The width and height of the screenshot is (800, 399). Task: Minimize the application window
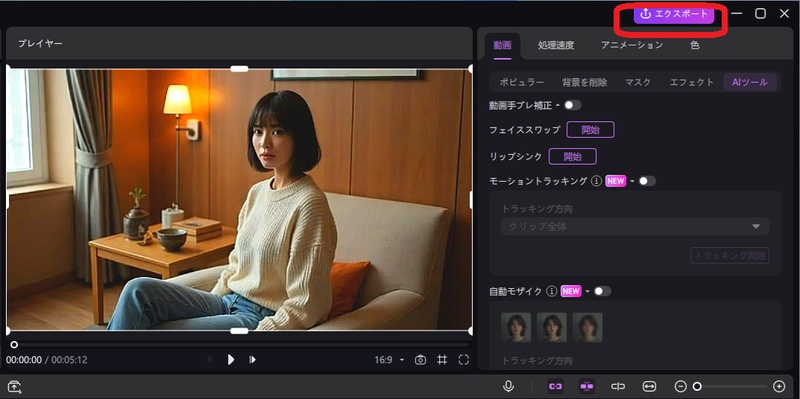coord(737,14)
